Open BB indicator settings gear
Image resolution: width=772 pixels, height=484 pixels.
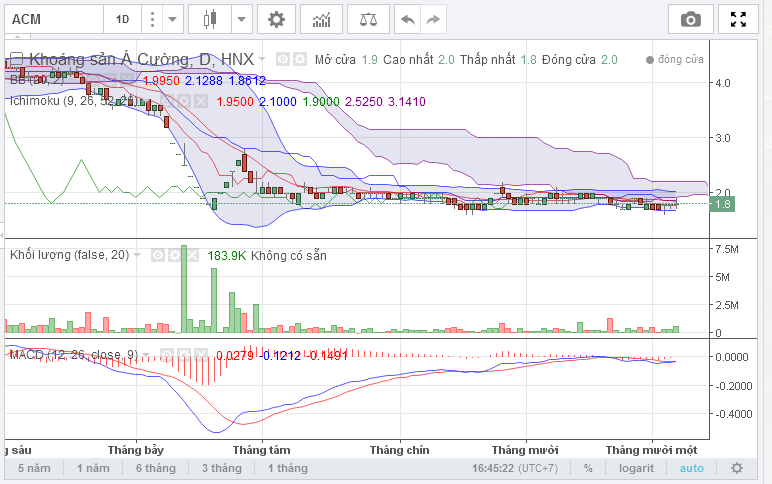click(x=112, y=80)
